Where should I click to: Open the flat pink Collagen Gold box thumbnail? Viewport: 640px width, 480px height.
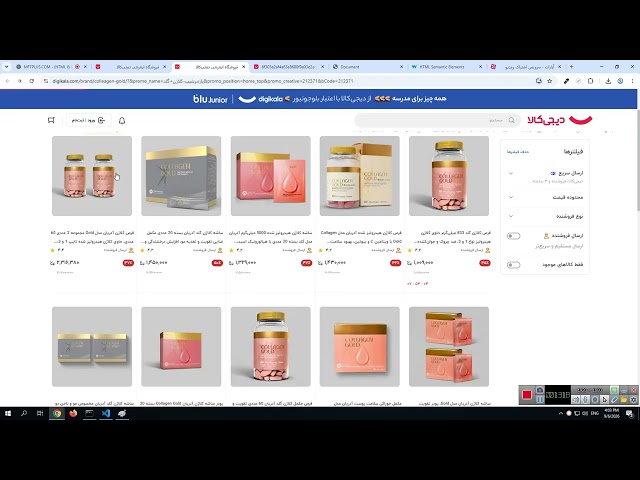[360, 347]
